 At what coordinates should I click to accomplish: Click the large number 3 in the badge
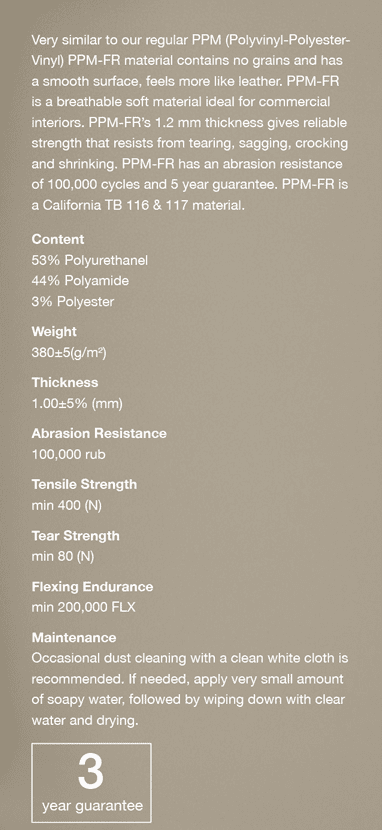[91, 771]
